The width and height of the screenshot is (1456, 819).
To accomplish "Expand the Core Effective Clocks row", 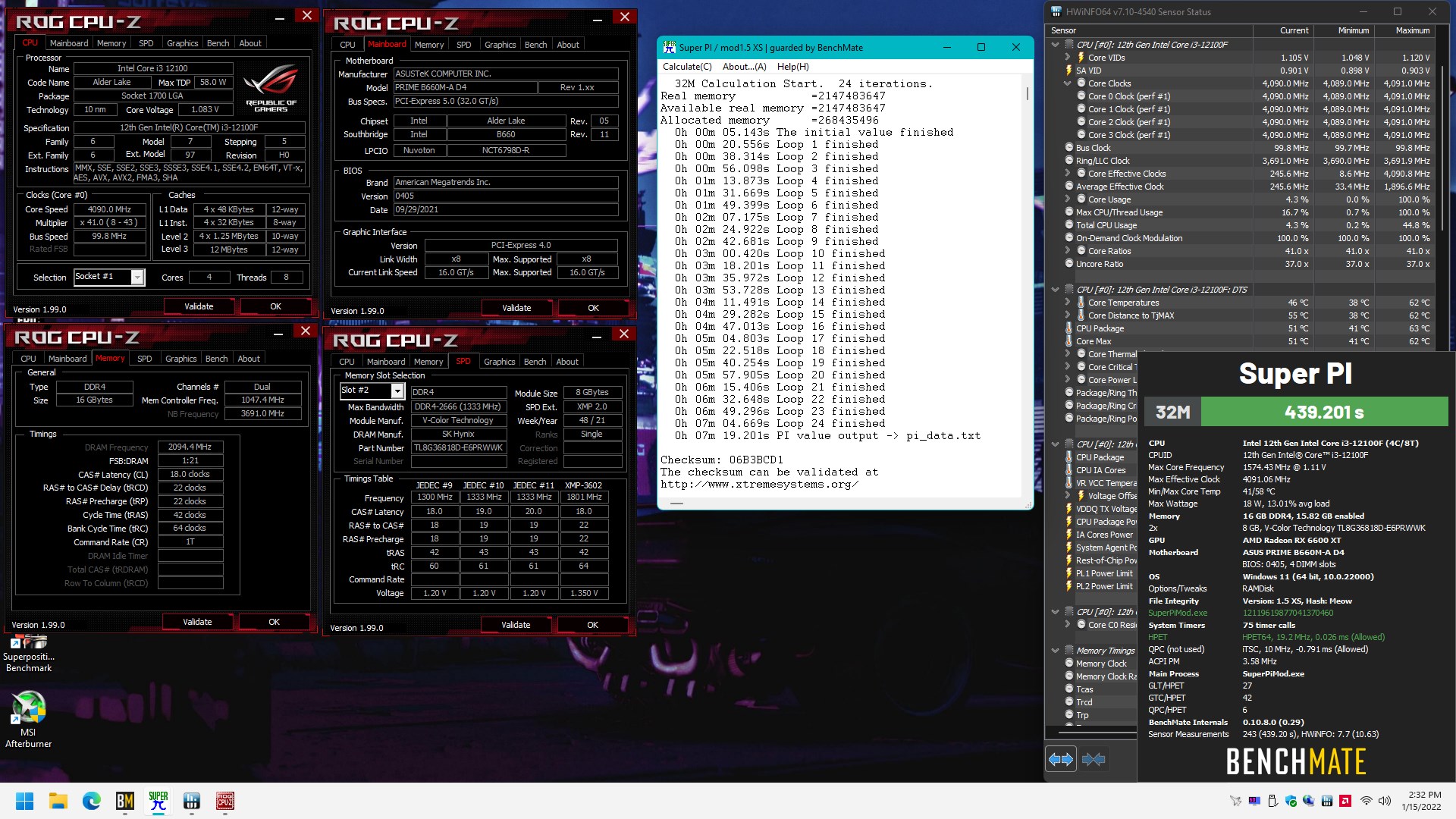I will coord(1067,174).
